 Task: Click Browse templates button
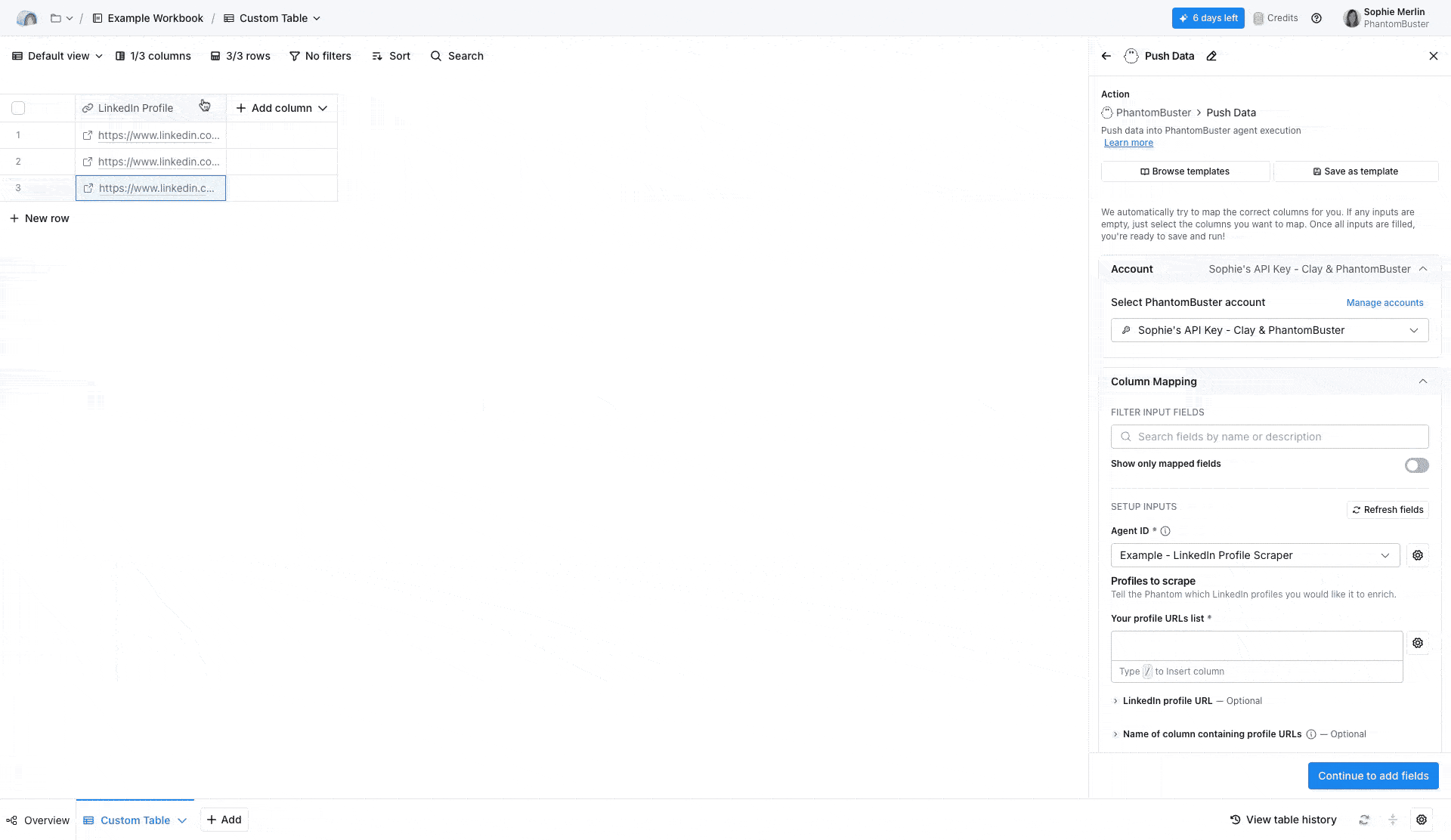[1185, 171]
